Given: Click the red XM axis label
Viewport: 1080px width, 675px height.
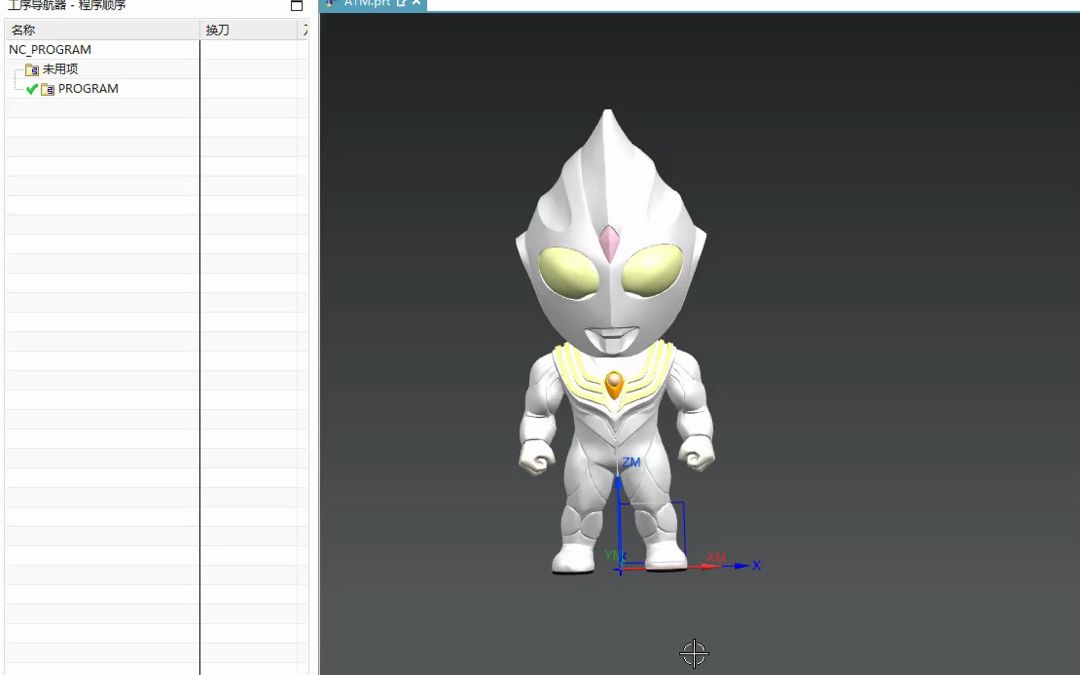Looking at the screenshot, I should 716,557.
